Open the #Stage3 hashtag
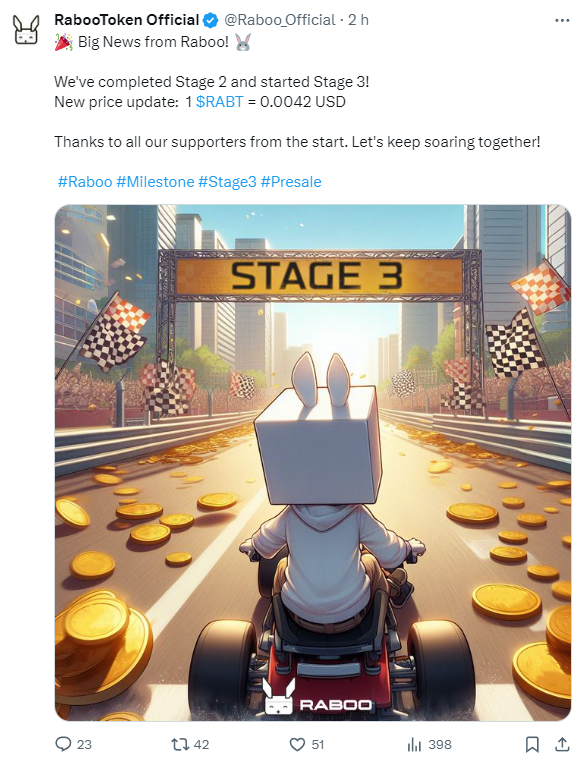Image resolution: width=587 pixels, height=764 pixels. pyautogui.click(x=227, y=182)
